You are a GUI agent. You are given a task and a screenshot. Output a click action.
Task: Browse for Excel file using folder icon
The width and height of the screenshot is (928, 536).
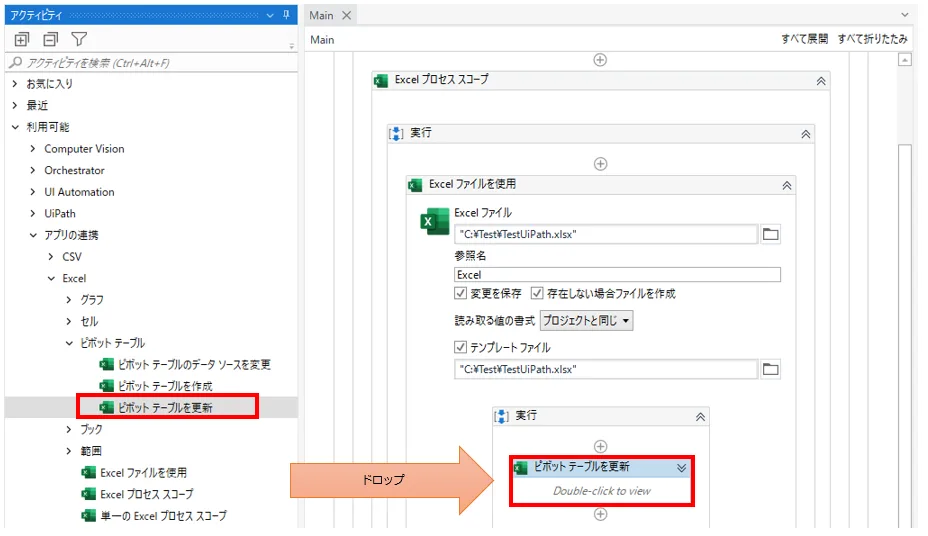[770, 234]
